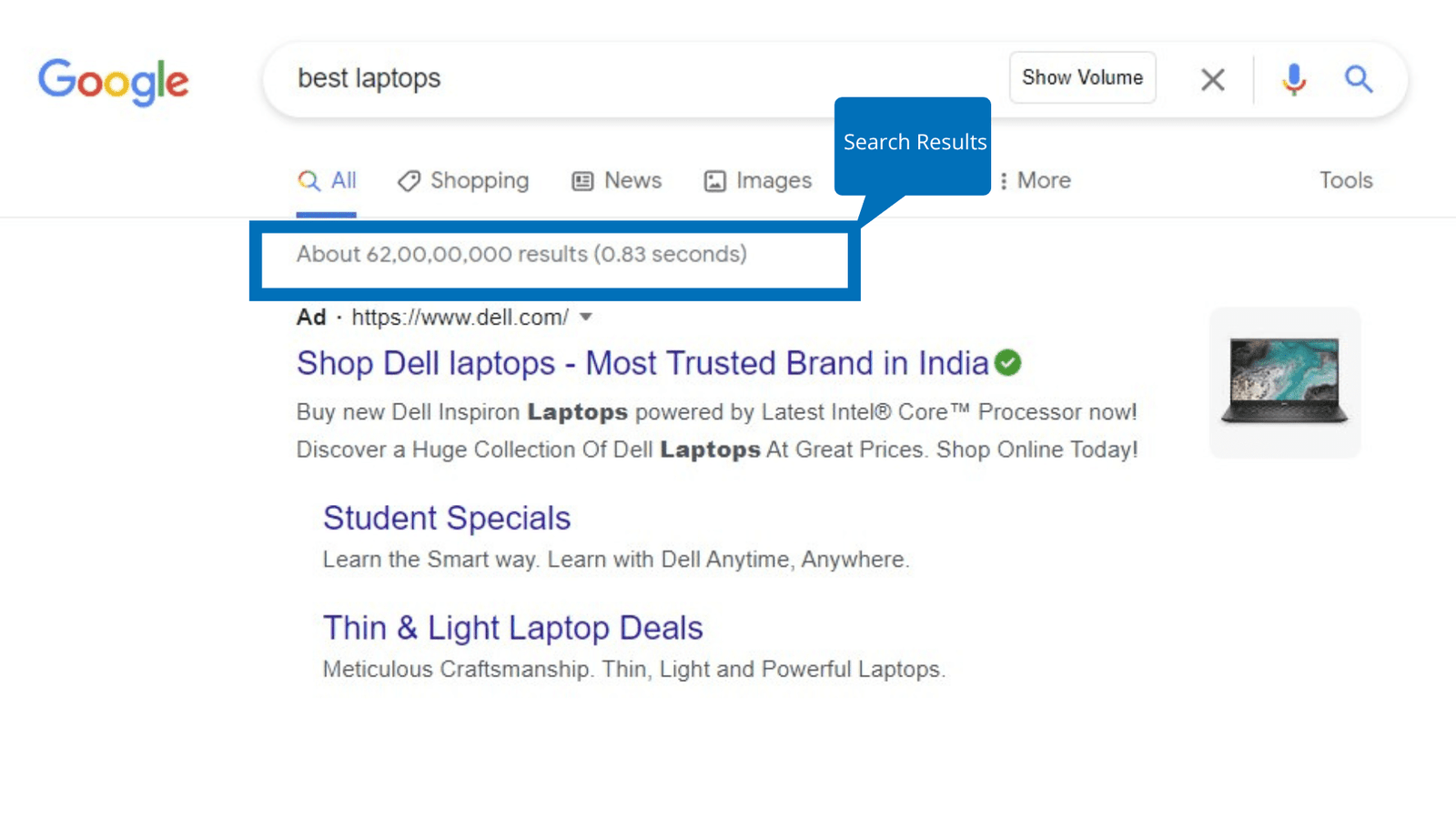Click the Images picture icon

[715, 181]
